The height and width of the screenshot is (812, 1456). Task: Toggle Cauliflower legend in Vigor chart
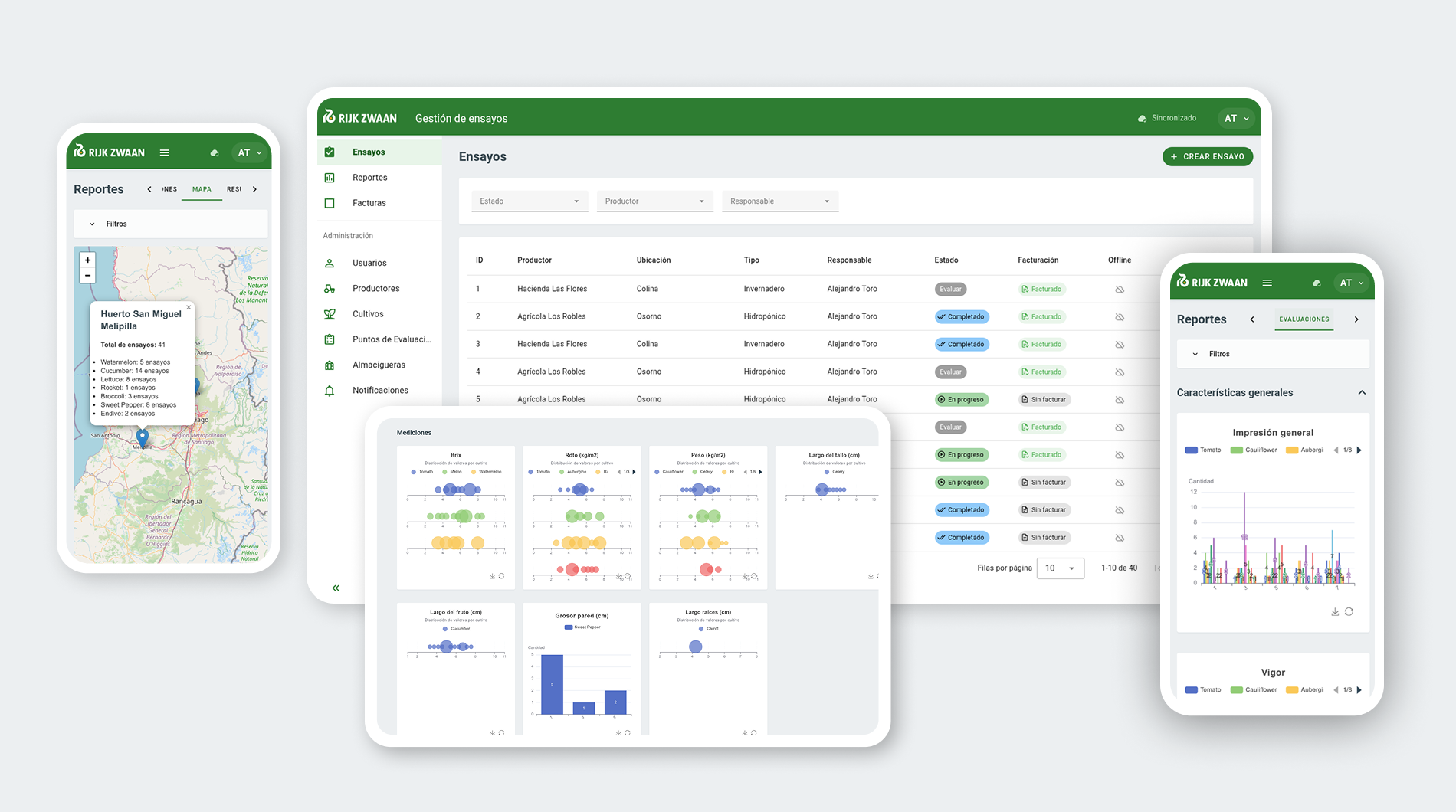pos(1254,690)
